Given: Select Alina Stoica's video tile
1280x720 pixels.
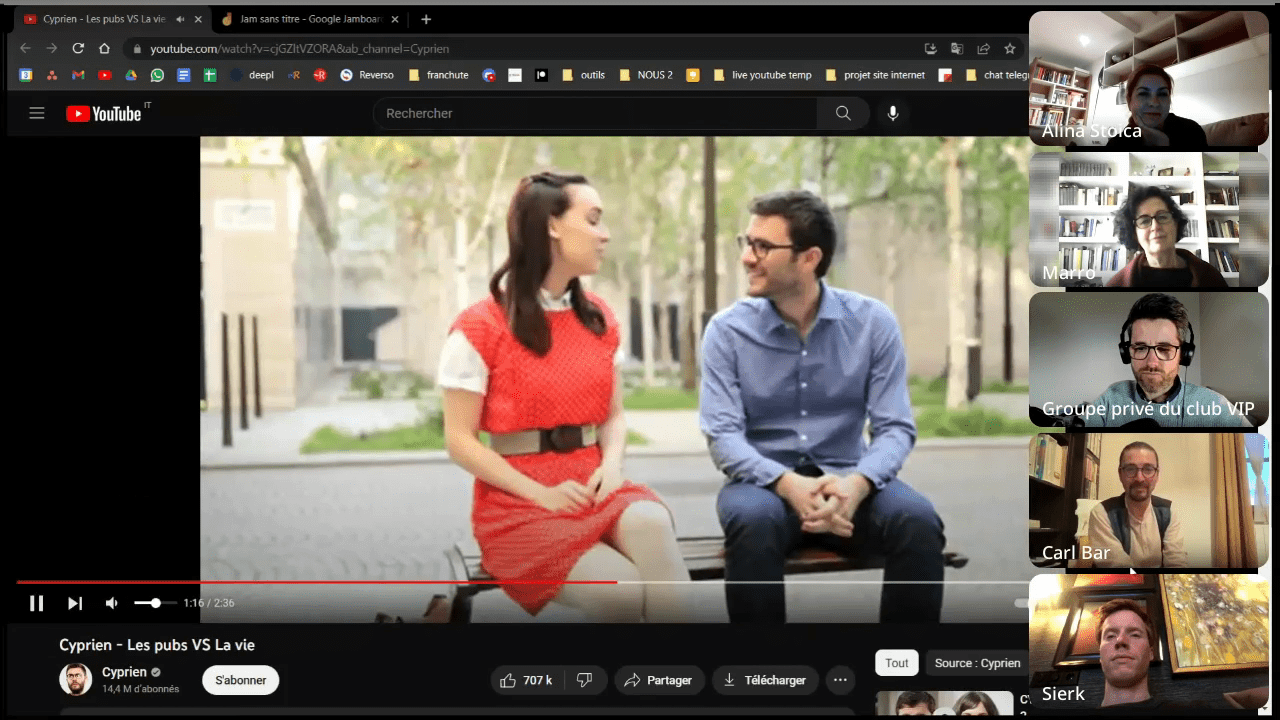Looking at the screenshot, I should point(1149,80).
